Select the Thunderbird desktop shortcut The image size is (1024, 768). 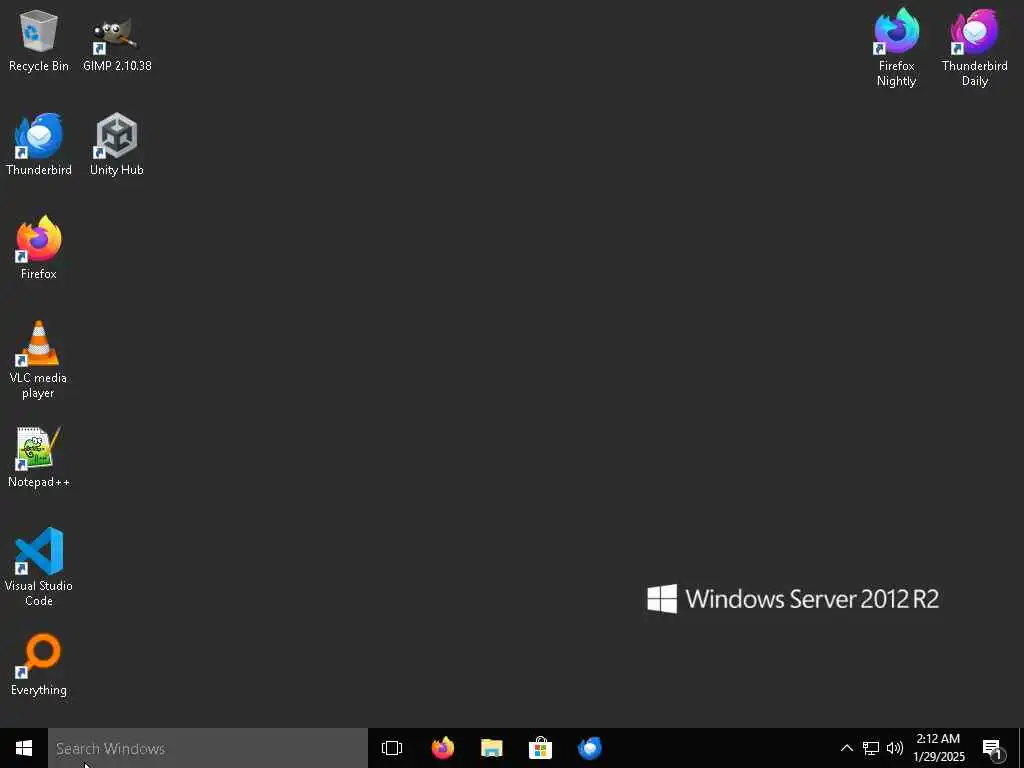coord(39,144)
